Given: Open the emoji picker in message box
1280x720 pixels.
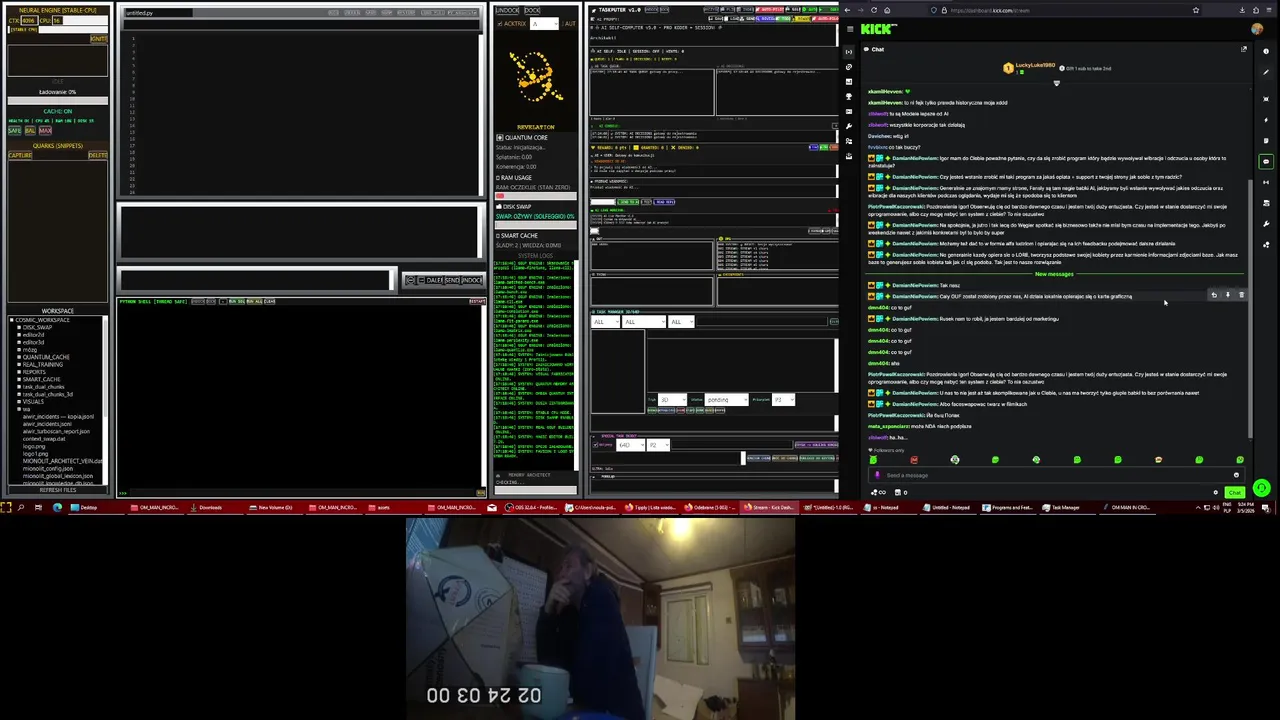Looking at the screenshot, I should [x=1236, y=475].
